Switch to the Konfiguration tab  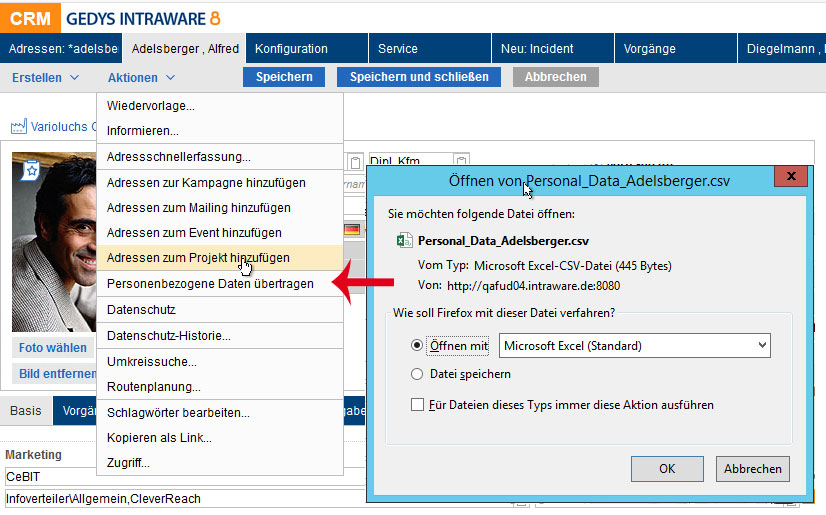tap(291, 48)
